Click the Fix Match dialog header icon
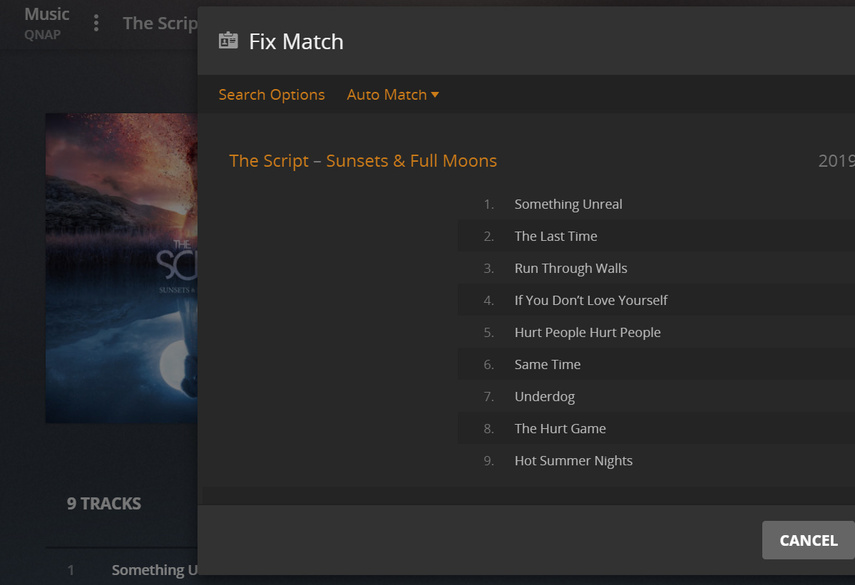 click(x=228, y=41)
